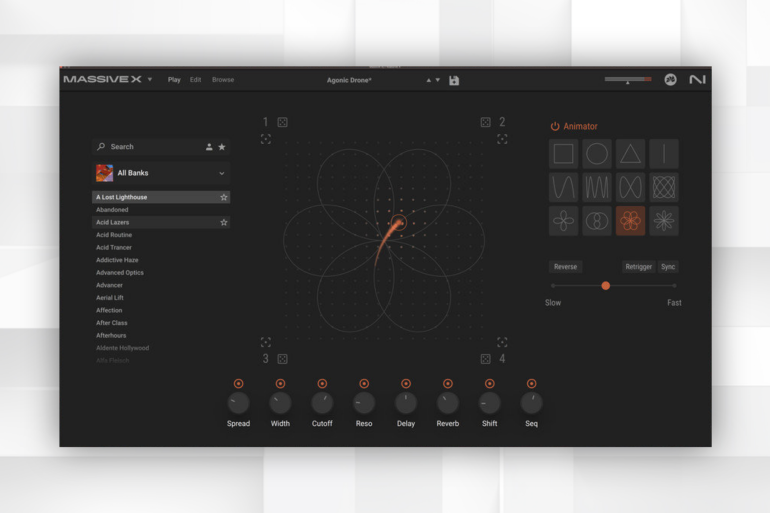Viewport: 770px width, 513px height.
Task: Save the preset with the floppy disk icon
Action: 454,81
